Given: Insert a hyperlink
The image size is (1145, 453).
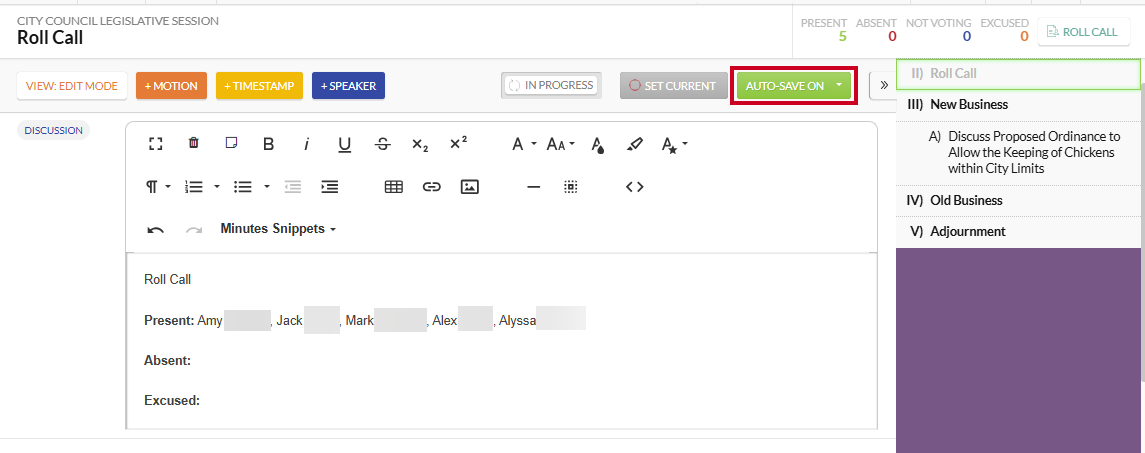Looking at the screenshot, I should 432,187.
